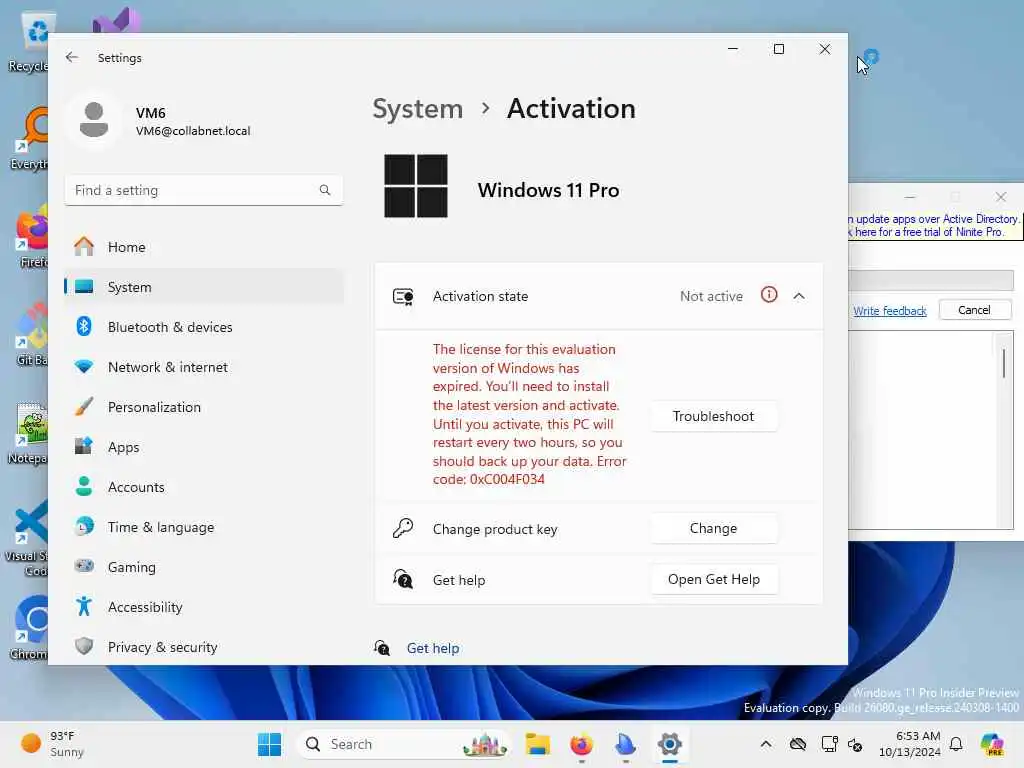Image resolution: width=1024 pixels, height=768 pixels.
Task: Select the Chromium desktop shortcut
Action: click(30, 628)
